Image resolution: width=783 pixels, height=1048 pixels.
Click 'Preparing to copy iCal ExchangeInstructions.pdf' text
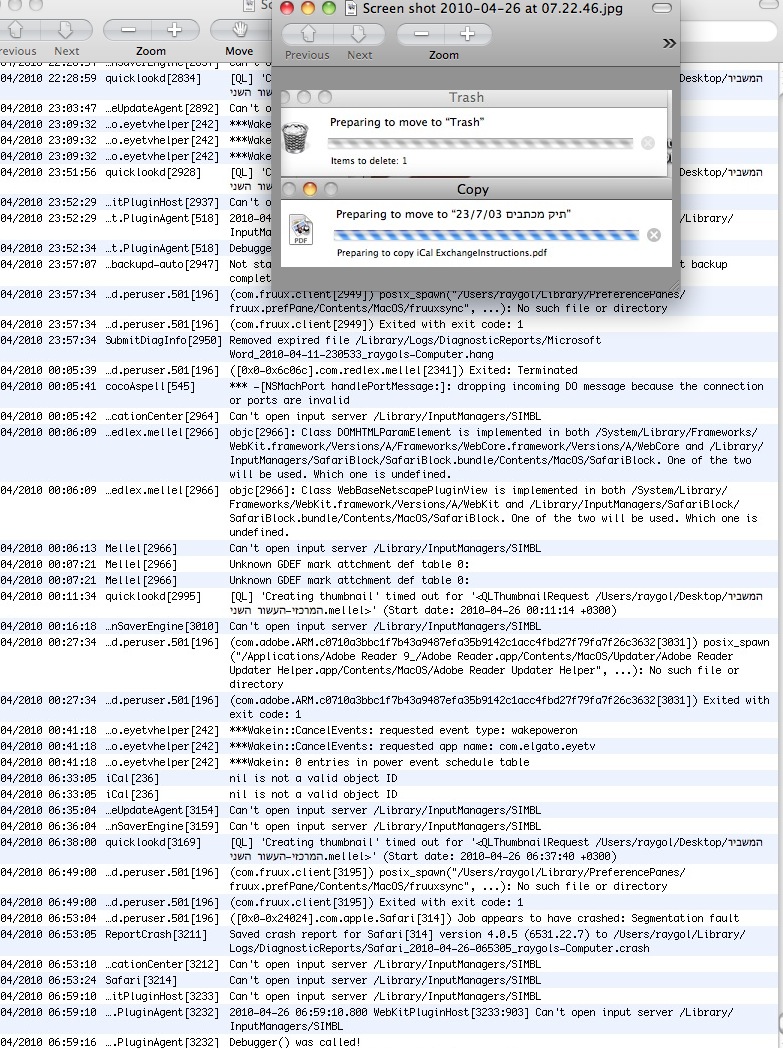point(442,253)
